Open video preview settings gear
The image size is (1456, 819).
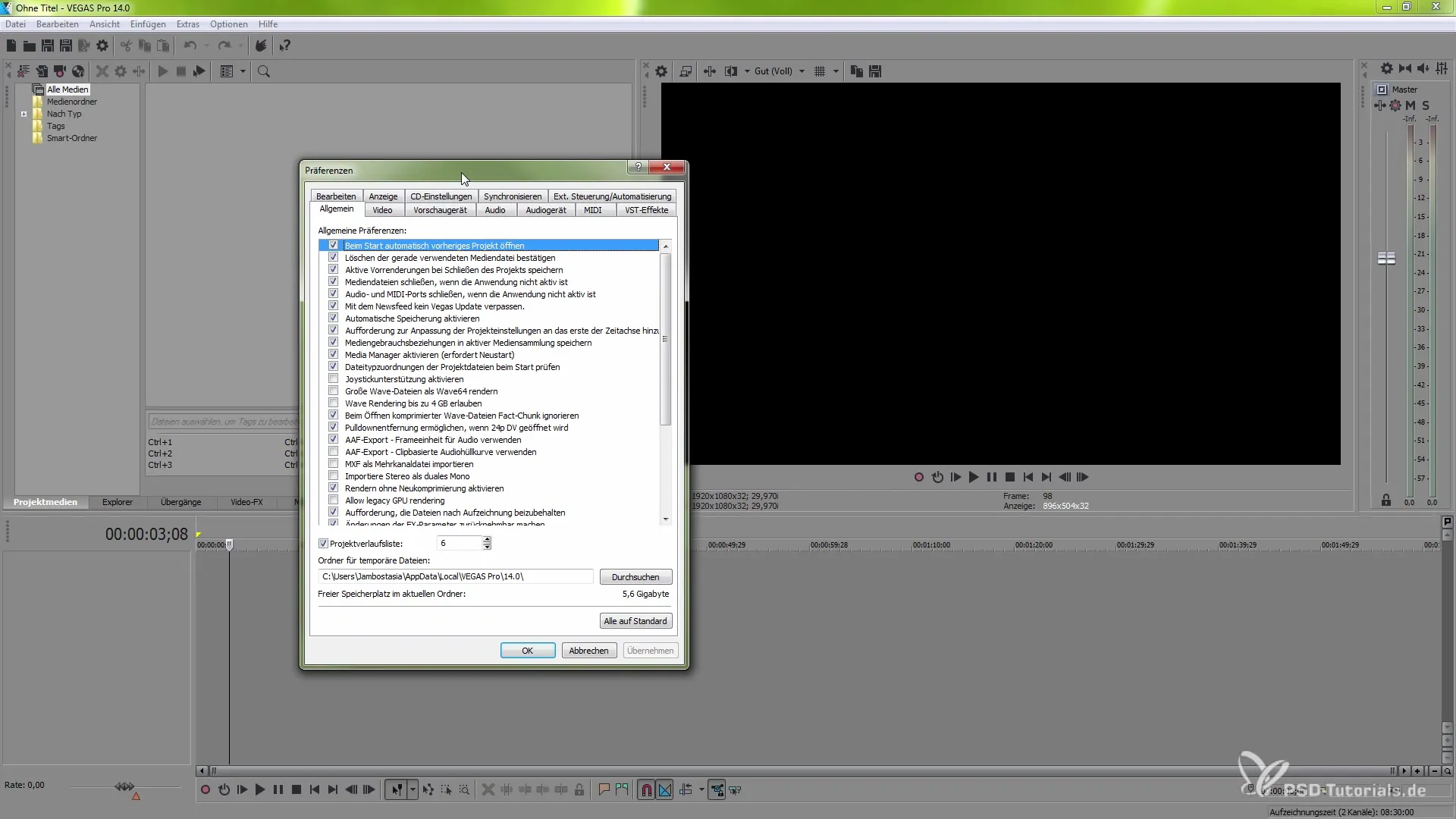click(661, 71)
